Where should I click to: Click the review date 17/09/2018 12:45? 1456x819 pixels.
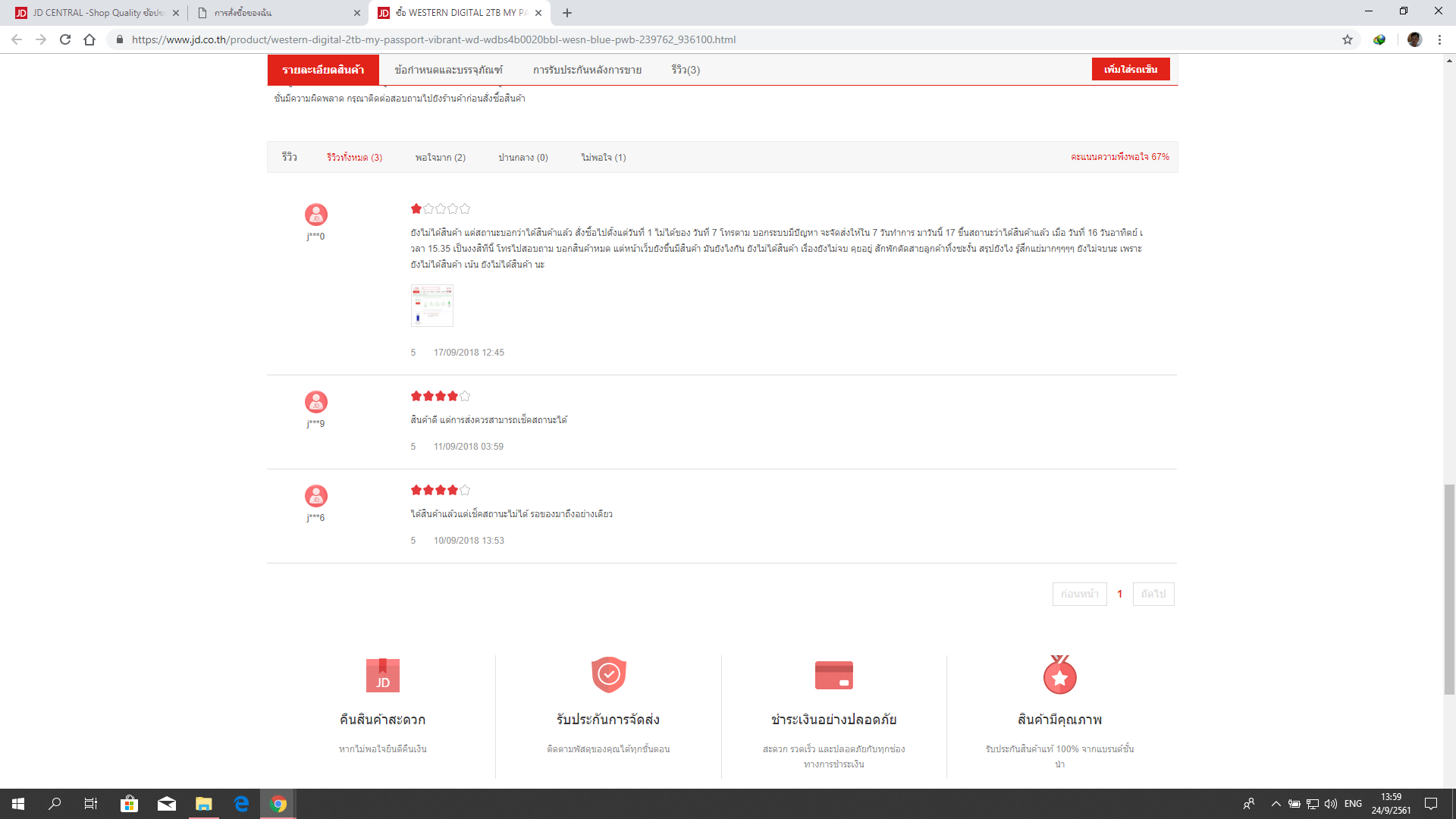pyautogui.click(x=469, y=353)
